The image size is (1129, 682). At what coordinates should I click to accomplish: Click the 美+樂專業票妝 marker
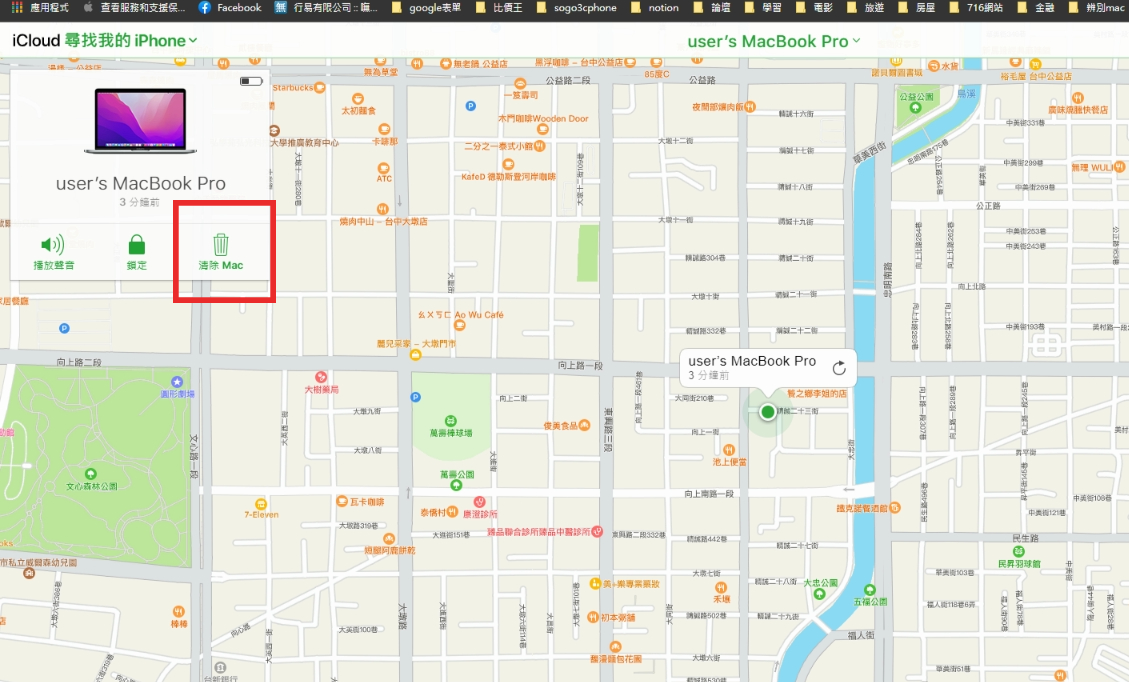tap(595, 583)
